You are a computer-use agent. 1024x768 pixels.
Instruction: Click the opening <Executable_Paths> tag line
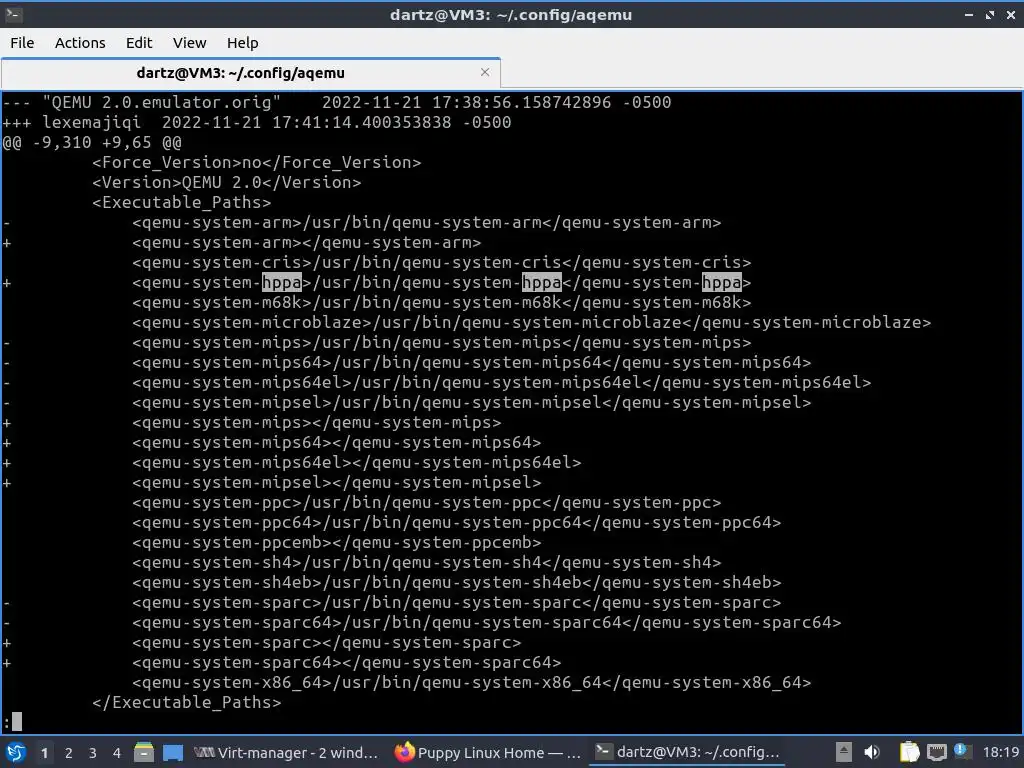coord(182,202)
